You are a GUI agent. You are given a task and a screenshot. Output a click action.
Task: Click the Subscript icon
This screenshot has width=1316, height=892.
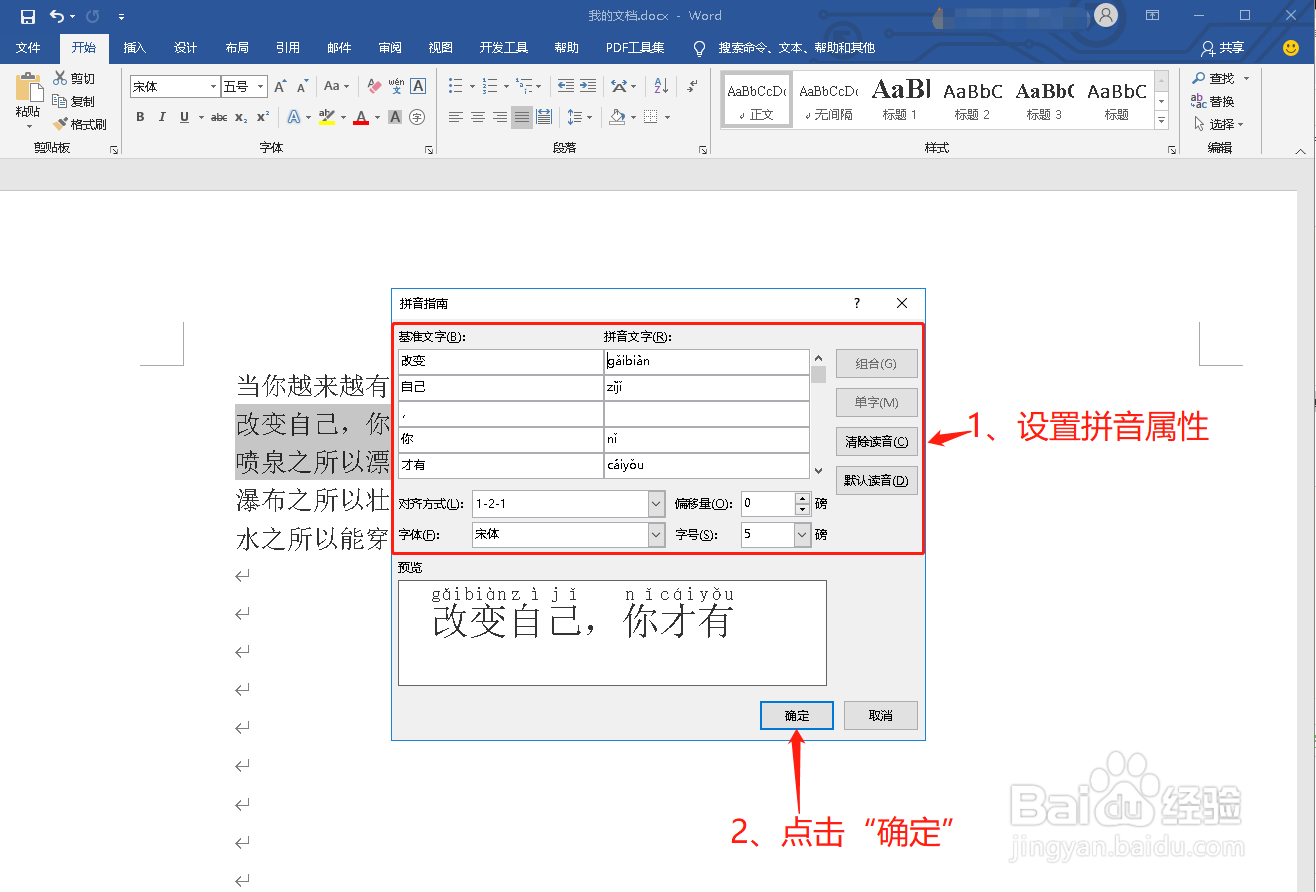click(x=241, y=117)
